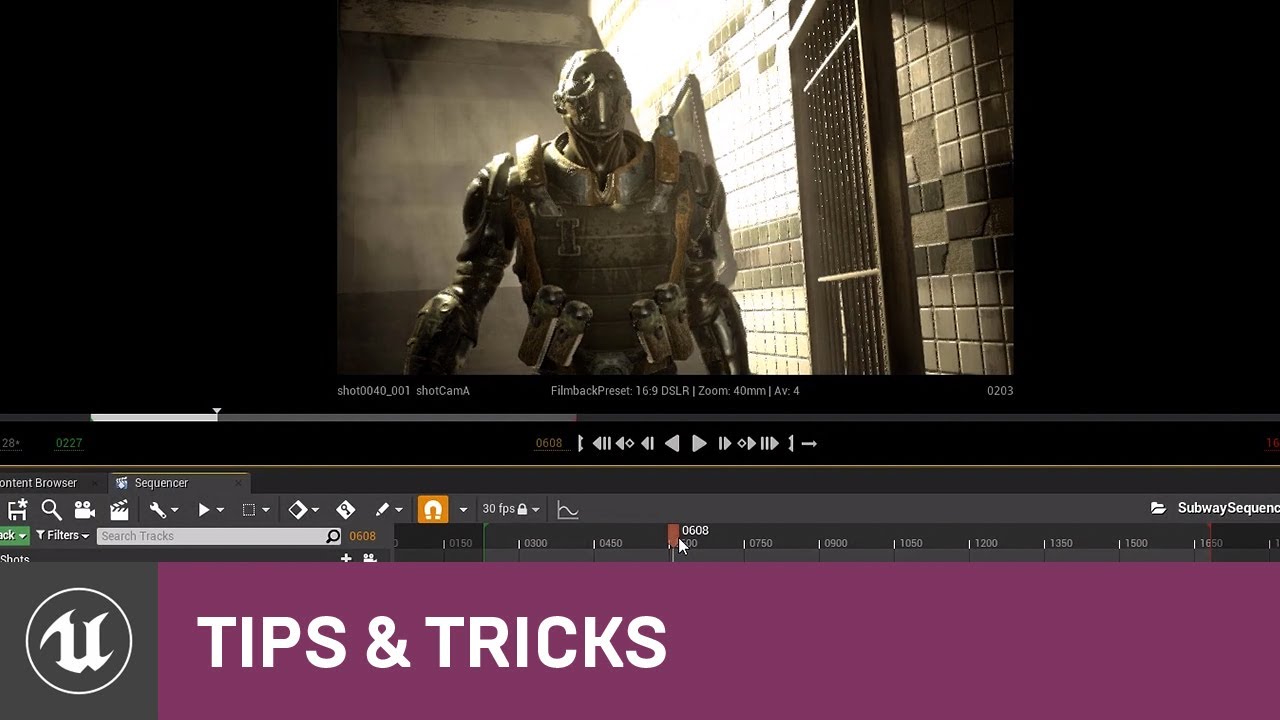The height and width of the screenshot is (720, 1280).
Task: Click the viewport scrub bar handle
Action: pyautogui.click(x=216, y=413)
